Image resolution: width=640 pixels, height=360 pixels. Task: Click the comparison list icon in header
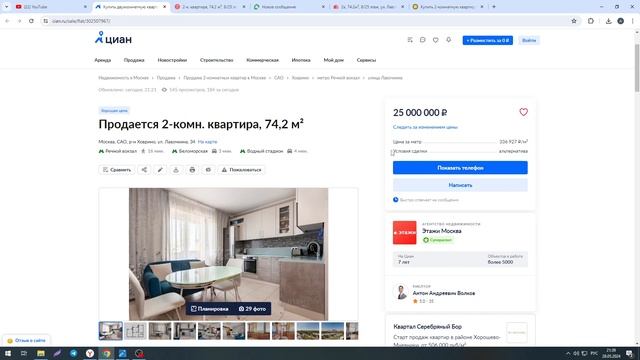point(410,40)
